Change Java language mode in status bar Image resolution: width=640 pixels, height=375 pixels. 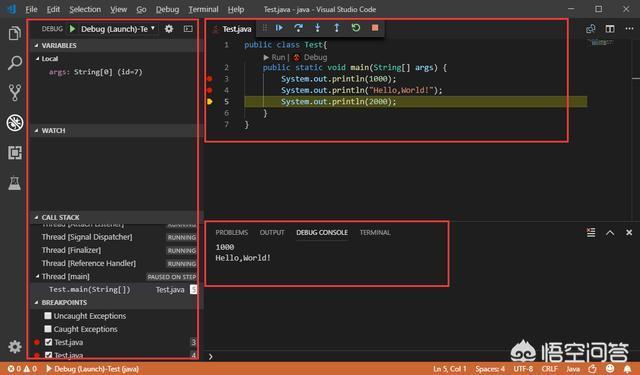point(573,369)
